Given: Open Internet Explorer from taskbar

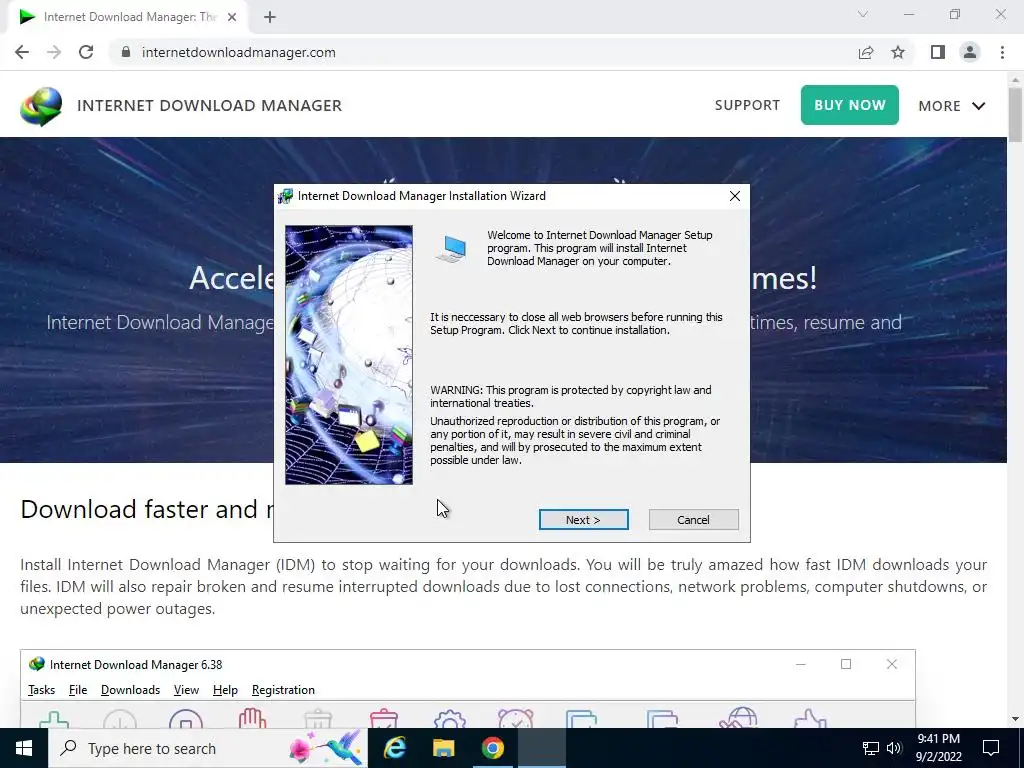Looking at the screenshot, I should pos(394,748).
